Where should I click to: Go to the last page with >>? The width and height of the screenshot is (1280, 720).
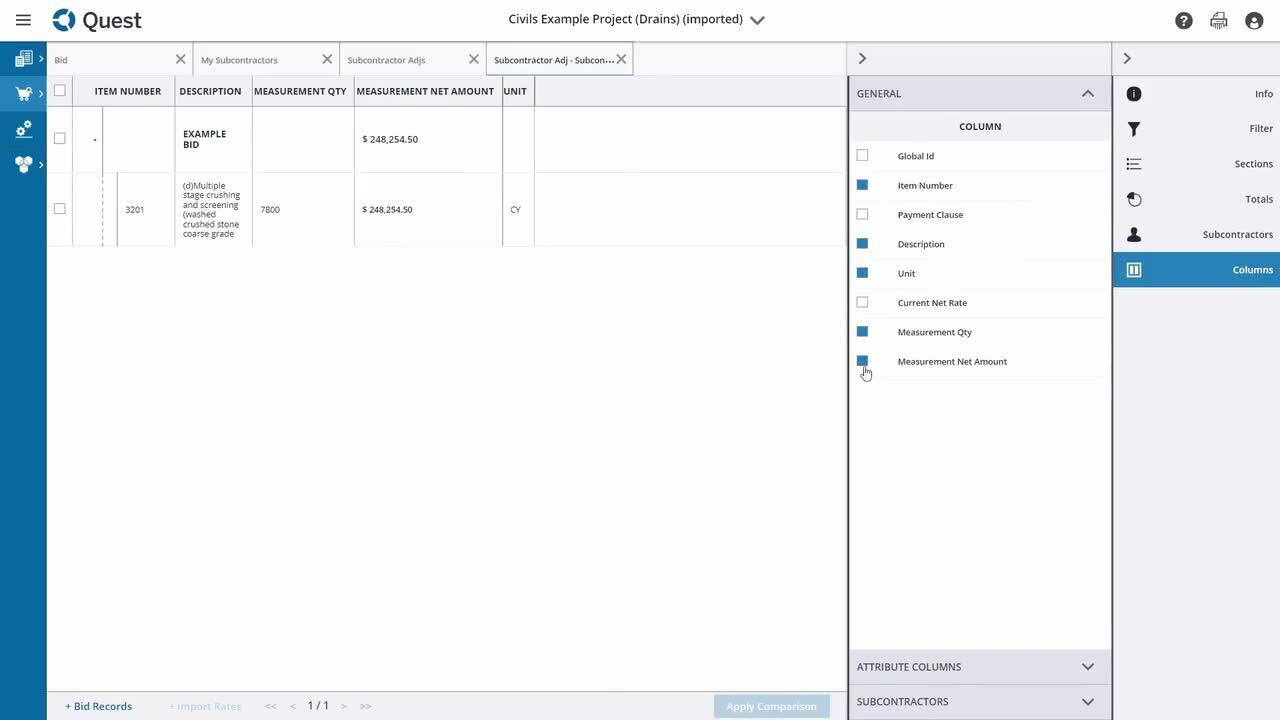366,706
